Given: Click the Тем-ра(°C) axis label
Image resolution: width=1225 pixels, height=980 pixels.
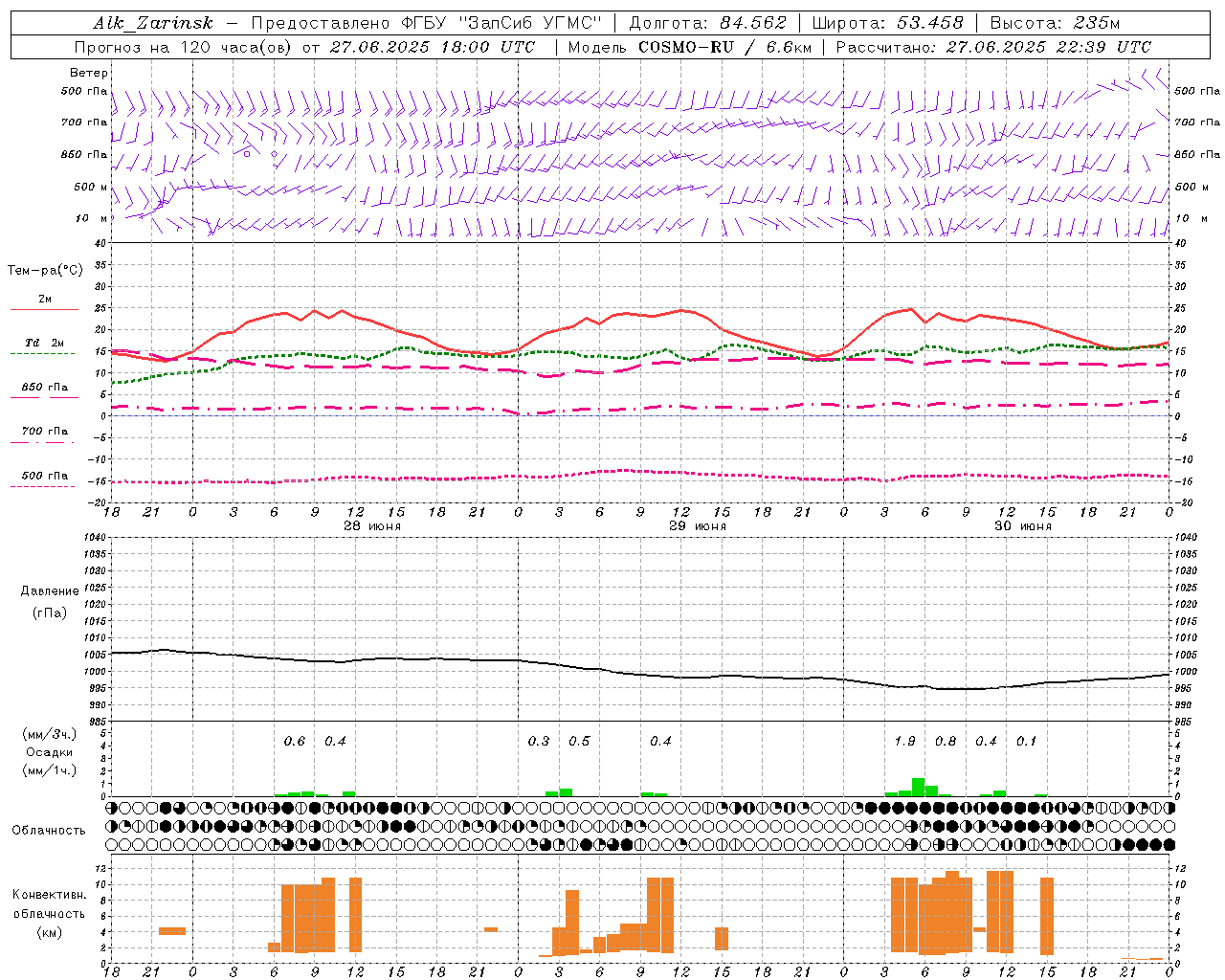Looking at the screenshot, I should [45, 271].
